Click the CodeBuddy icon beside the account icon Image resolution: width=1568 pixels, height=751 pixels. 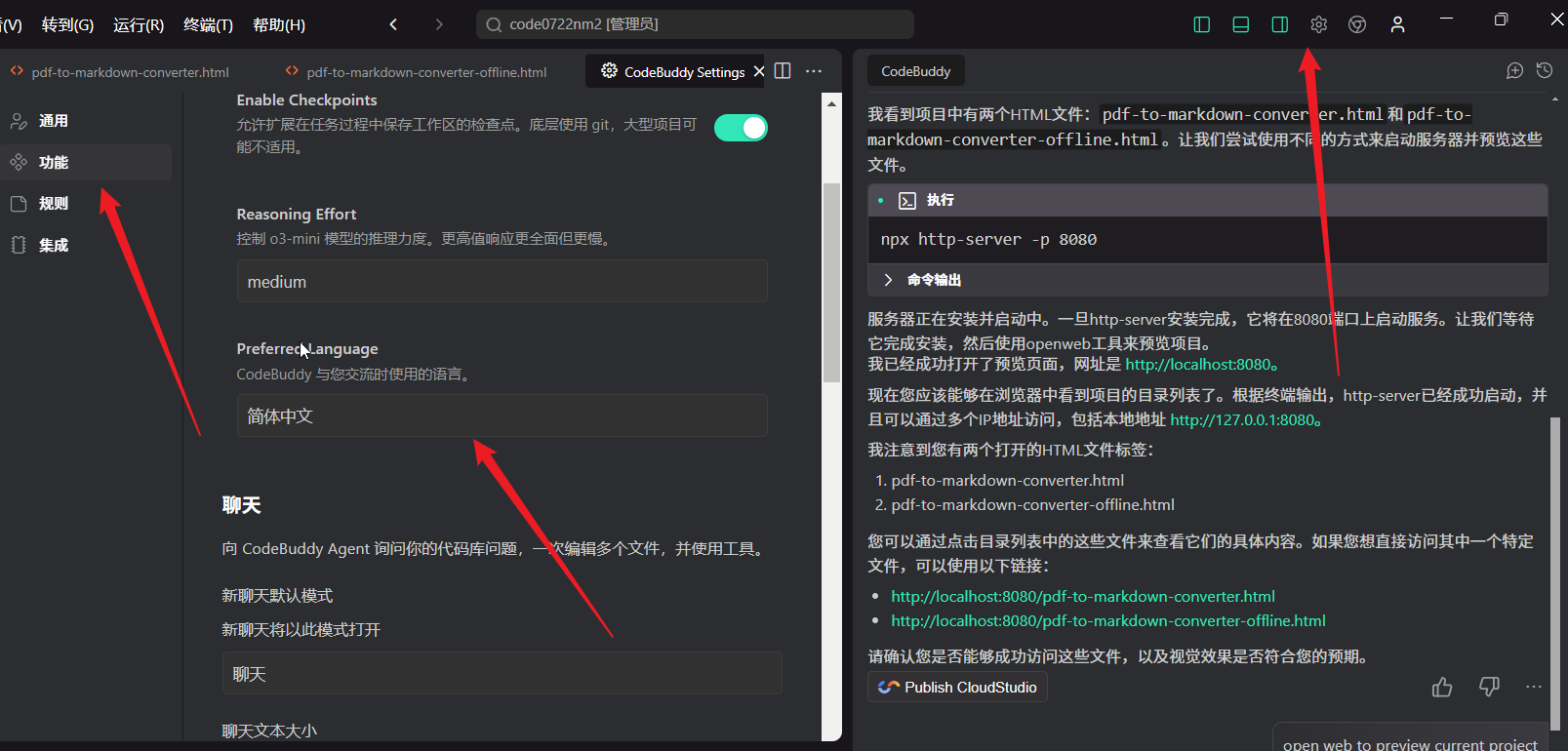tap(1357, 24)
